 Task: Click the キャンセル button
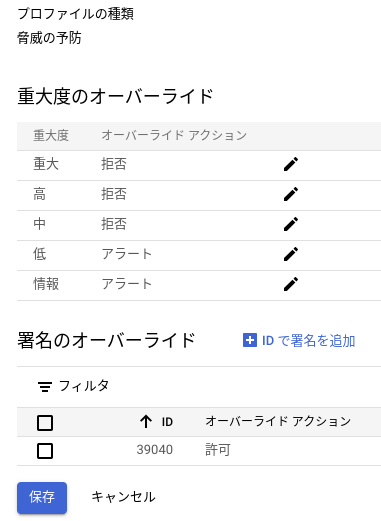tap(123, 497)
